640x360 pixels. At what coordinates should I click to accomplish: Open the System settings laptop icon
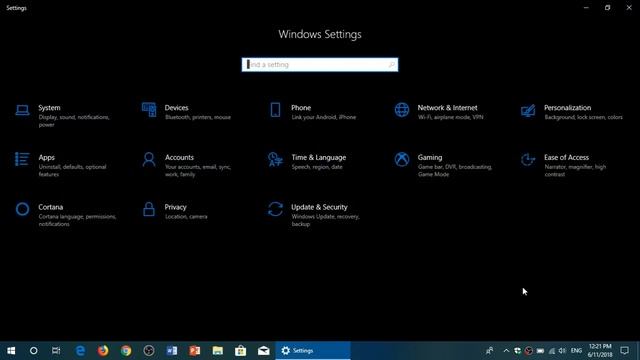pyautogui.click(x=22, y=110)
